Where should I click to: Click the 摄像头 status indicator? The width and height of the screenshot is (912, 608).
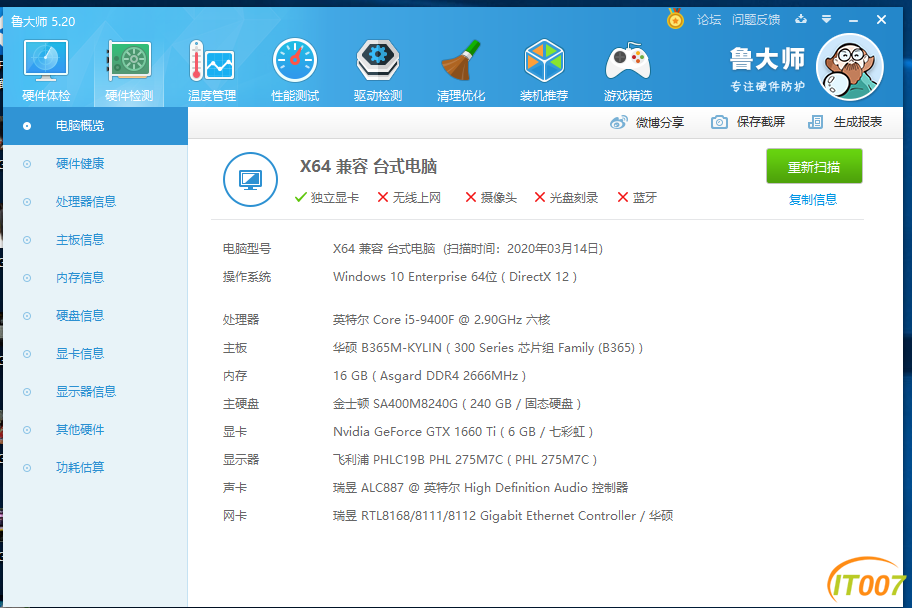tap(491, 198)
